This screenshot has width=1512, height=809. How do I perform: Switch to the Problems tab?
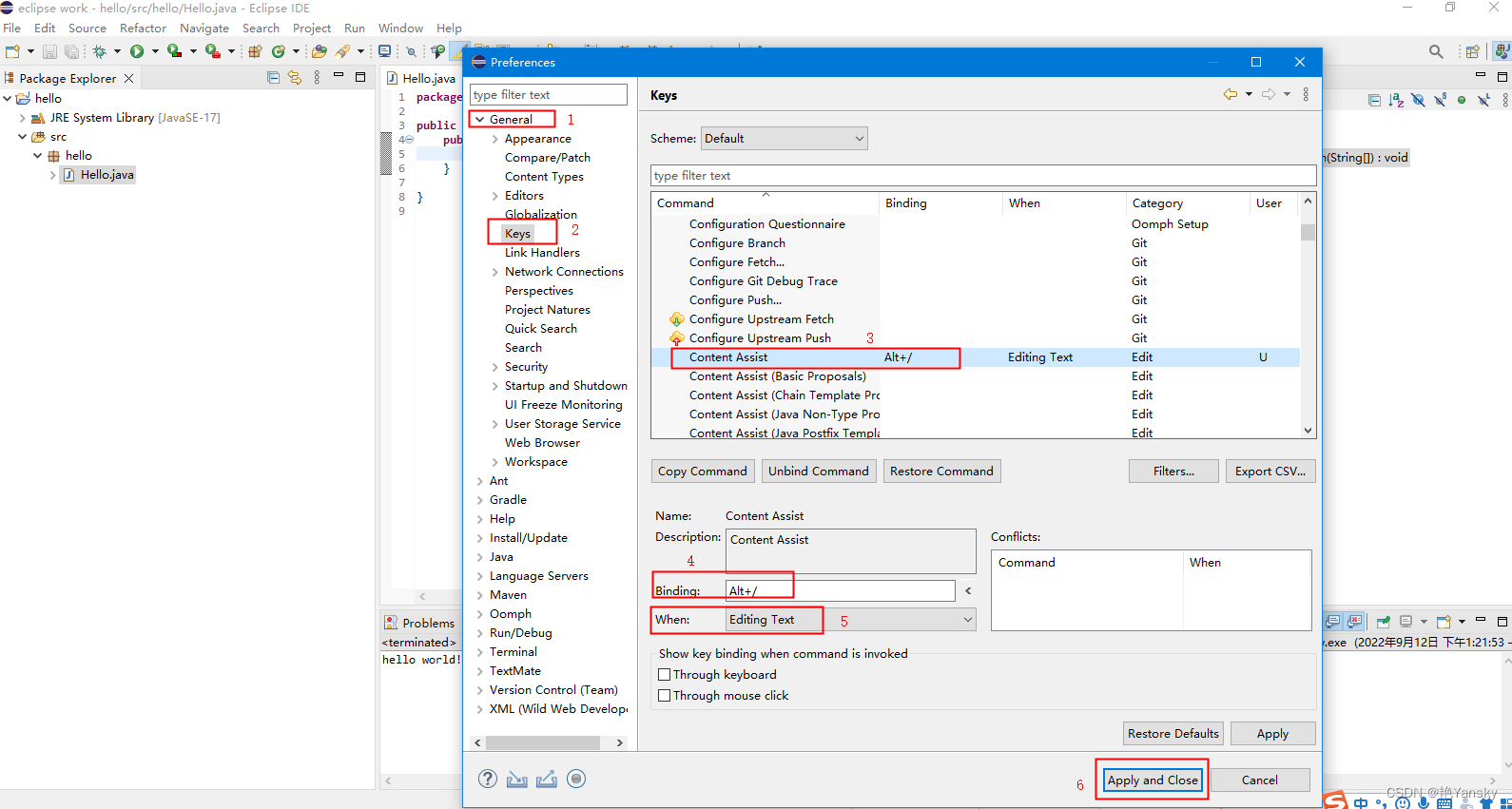pyautogui.click(x=419, y=623)
